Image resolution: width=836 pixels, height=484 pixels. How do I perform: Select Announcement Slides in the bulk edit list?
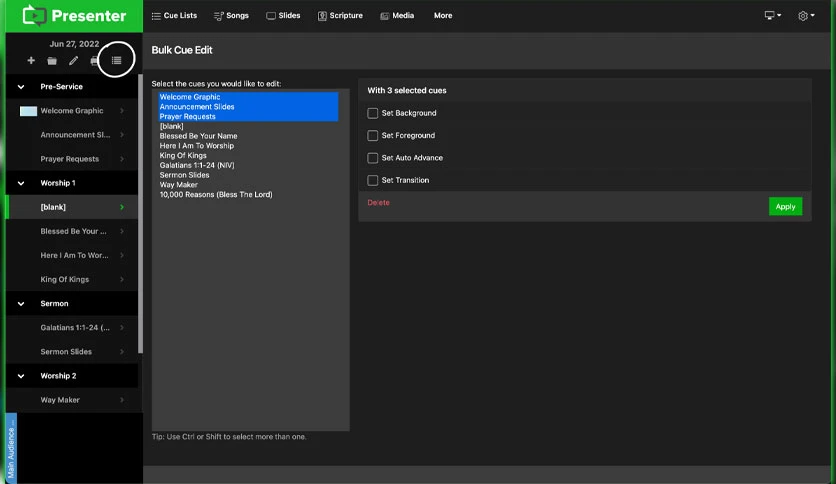tap(248, 107)
